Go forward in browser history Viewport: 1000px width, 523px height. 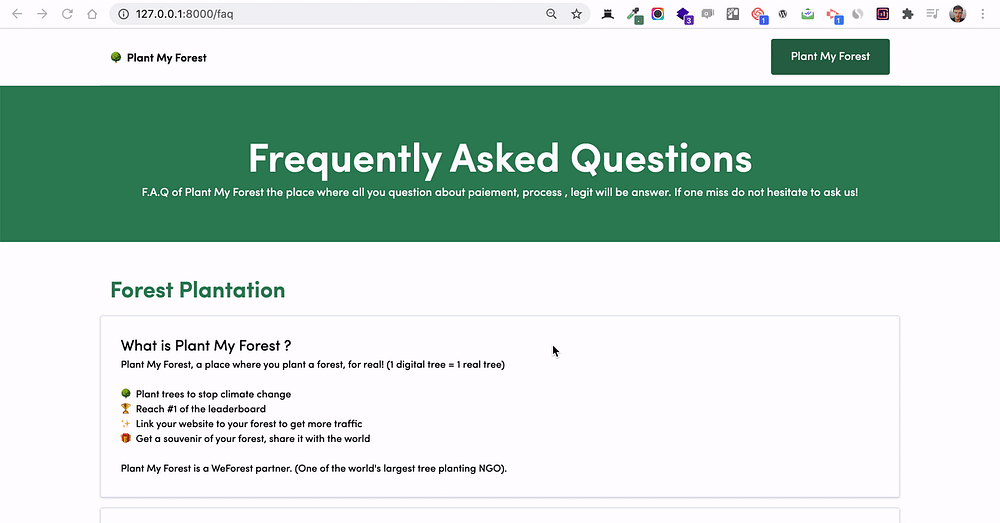point(42,14)
